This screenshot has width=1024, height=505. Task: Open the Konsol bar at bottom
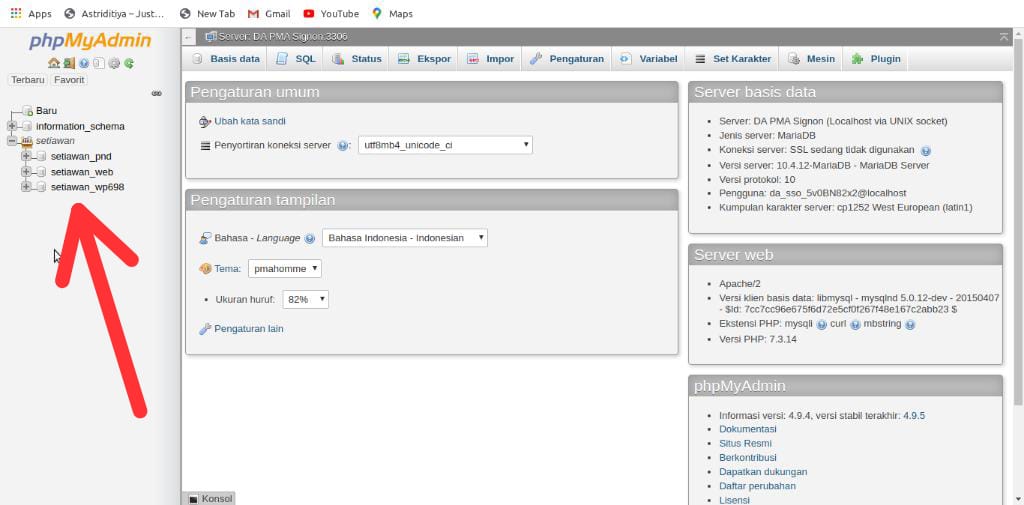click(209, 498)
